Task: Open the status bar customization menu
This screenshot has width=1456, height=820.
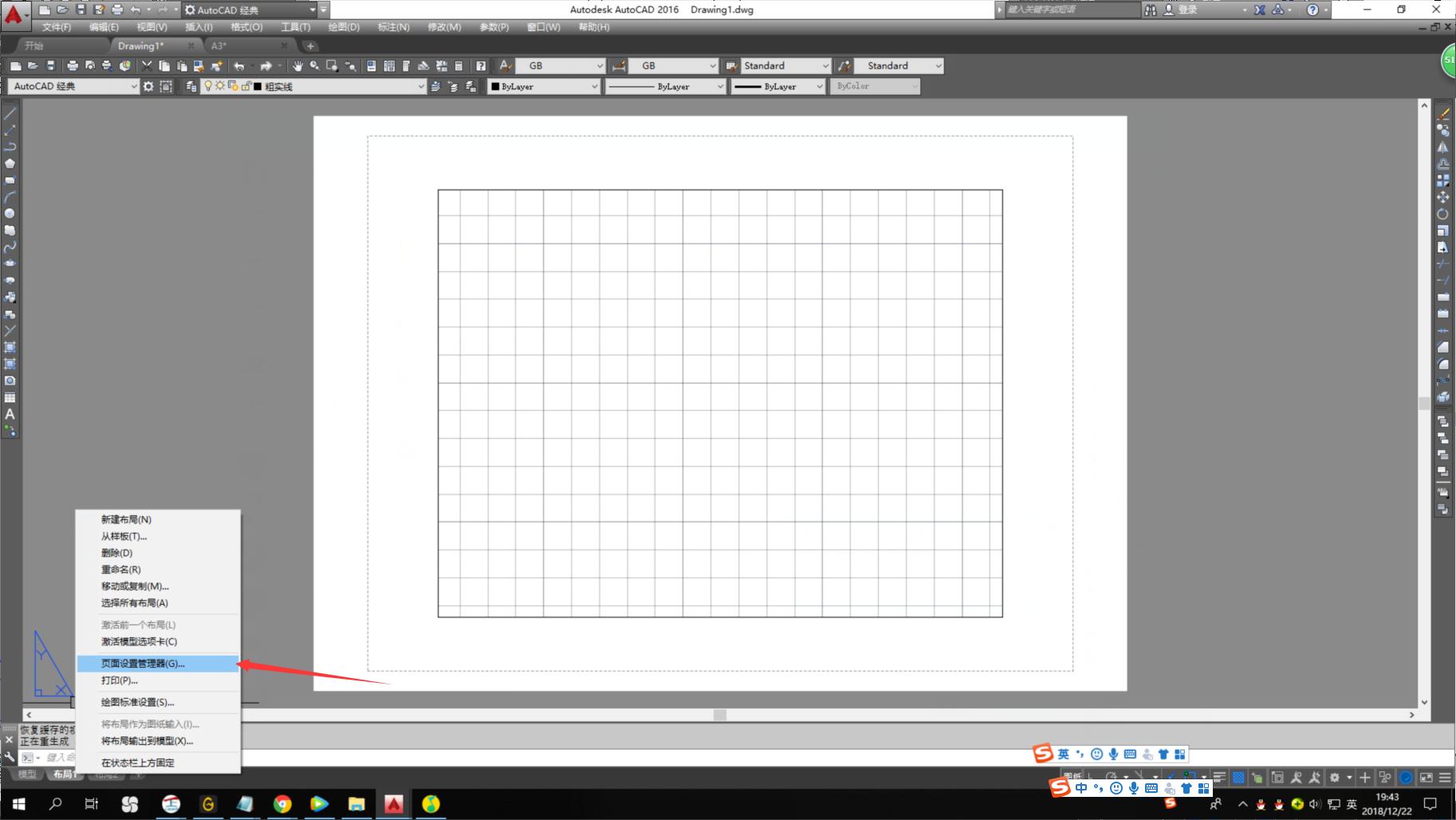Action: coord(1445,777)
